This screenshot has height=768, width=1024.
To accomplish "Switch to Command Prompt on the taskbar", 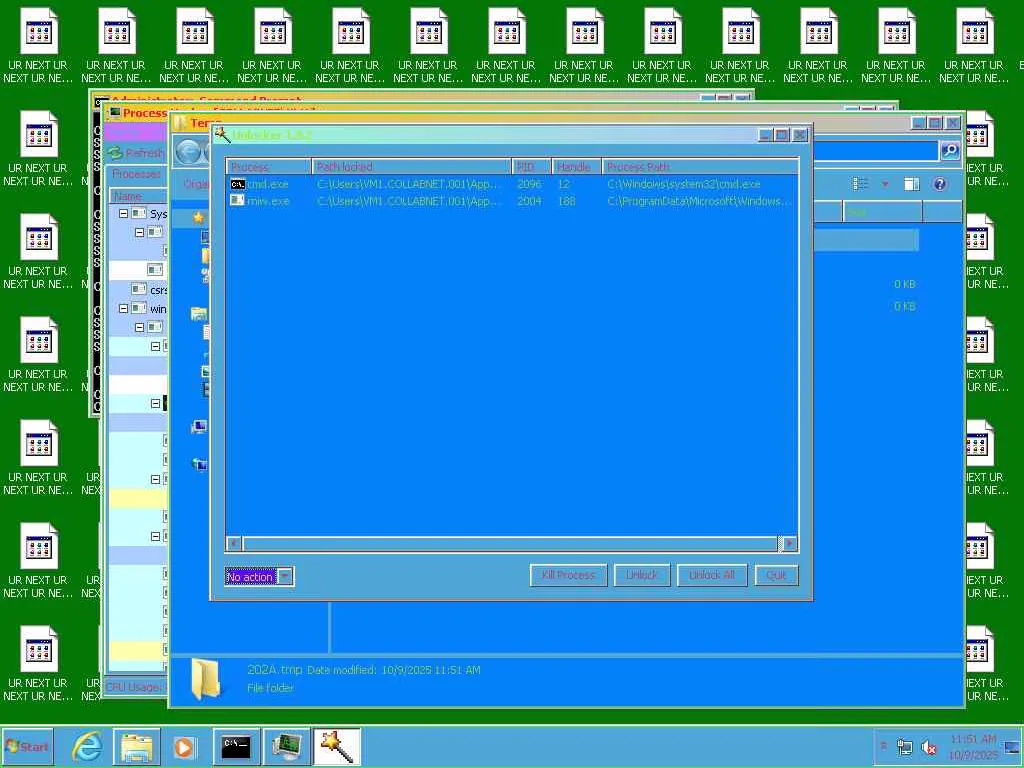I will (236, 746).
